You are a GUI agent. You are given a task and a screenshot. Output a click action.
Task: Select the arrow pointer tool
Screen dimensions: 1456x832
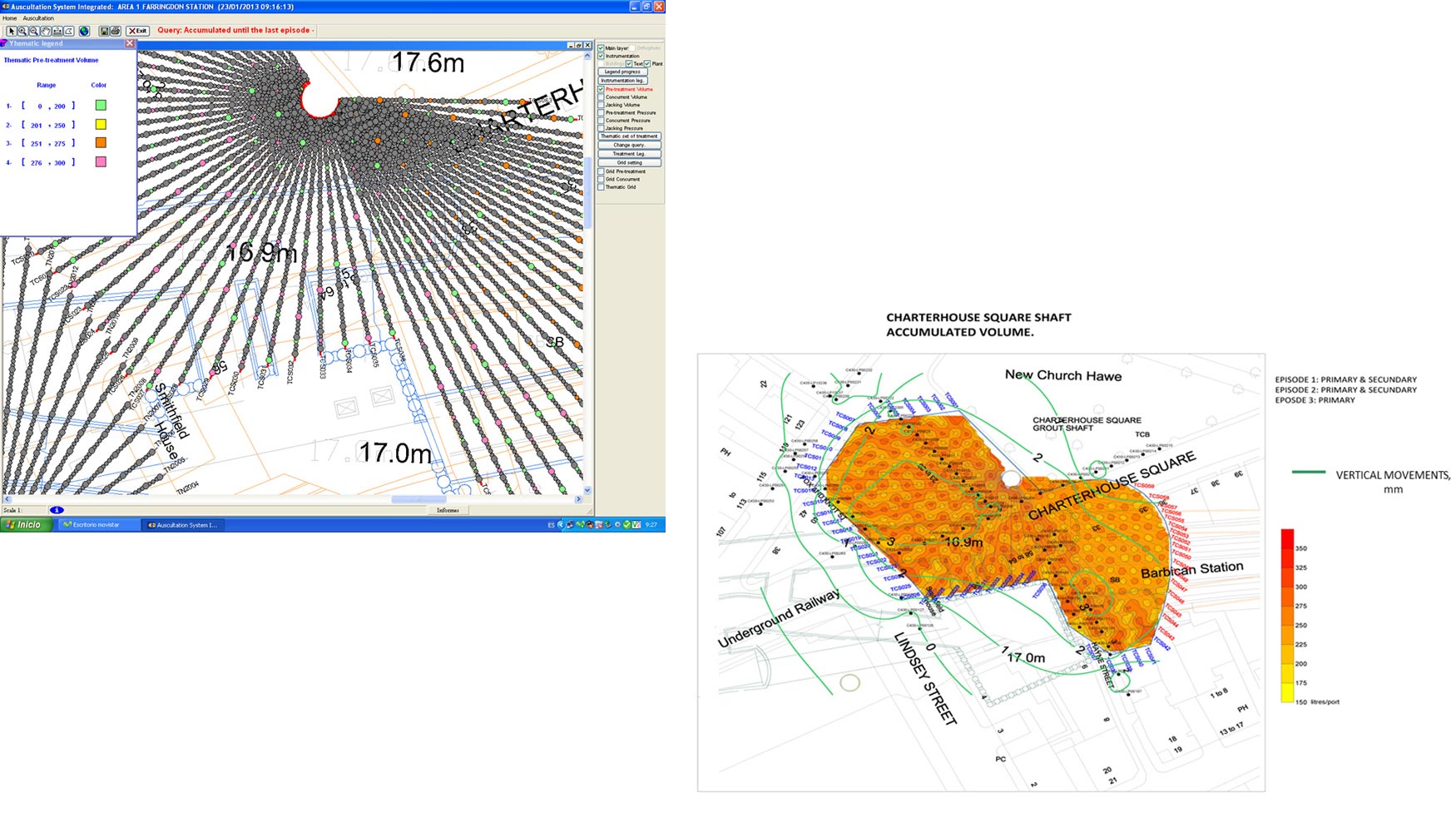[x=12, y=31]
